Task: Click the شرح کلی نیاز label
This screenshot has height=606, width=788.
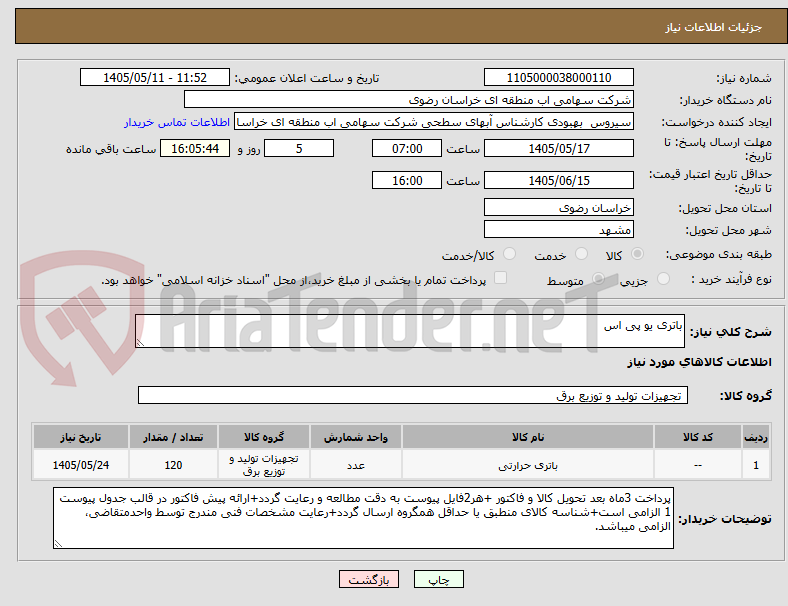Action: (730, 332)
